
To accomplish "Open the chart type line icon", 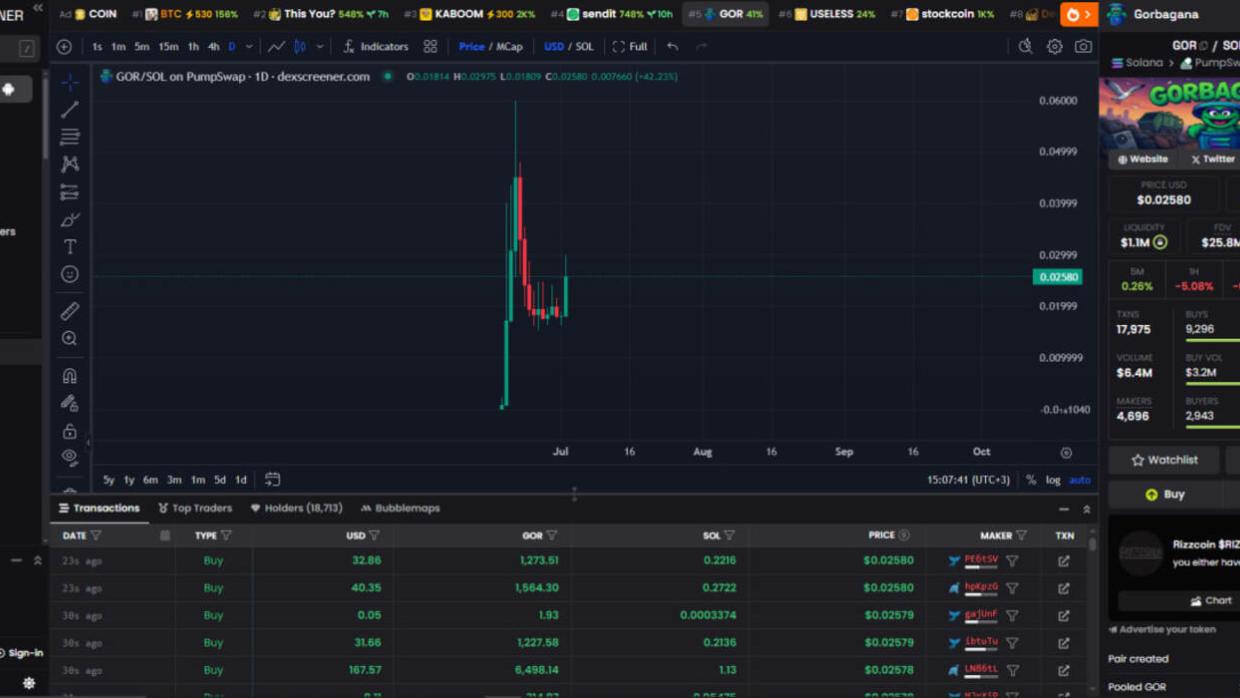I will [276, 46].
